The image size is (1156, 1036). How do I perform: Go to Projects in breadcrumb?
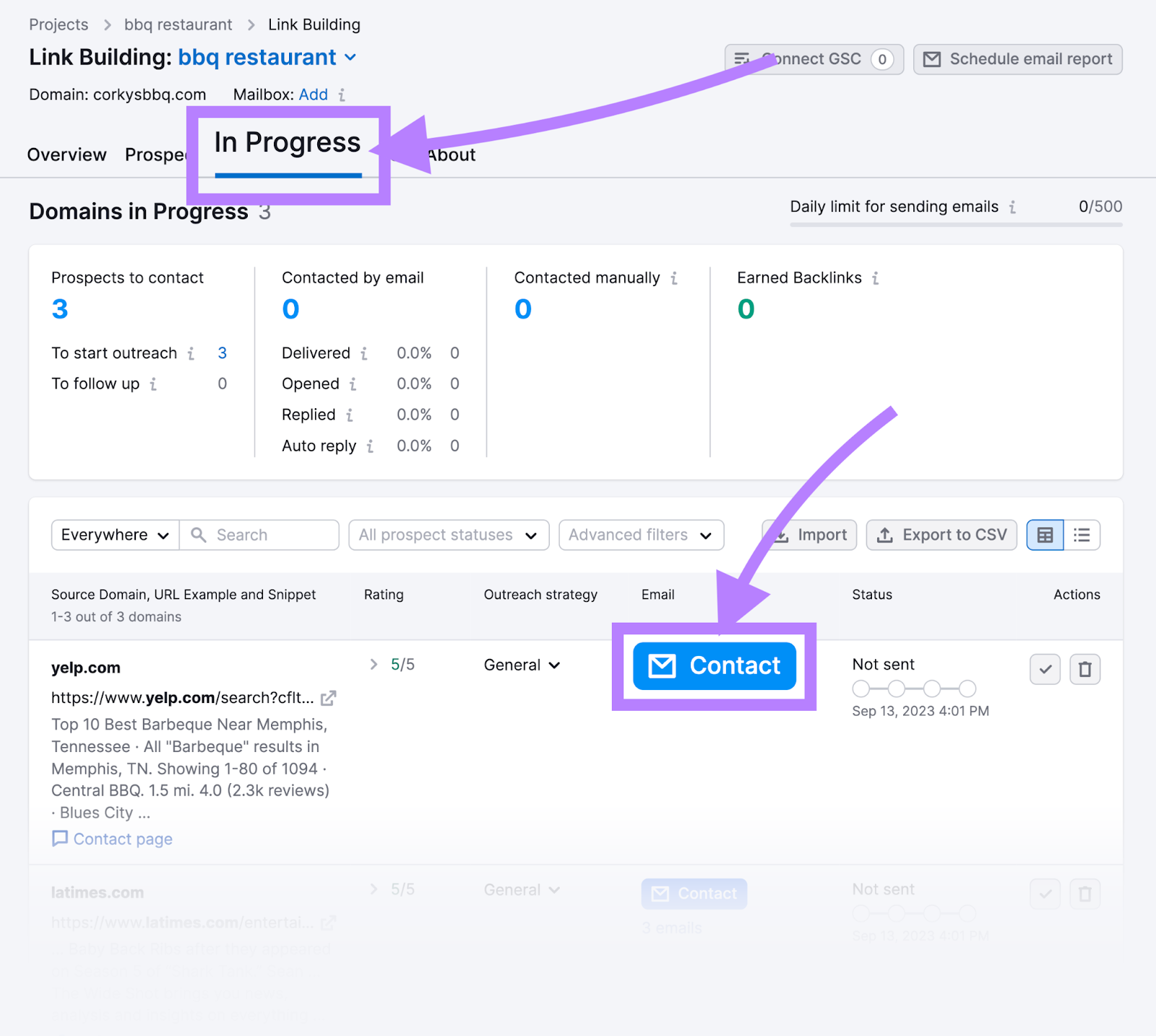click(x=59, y=25)
